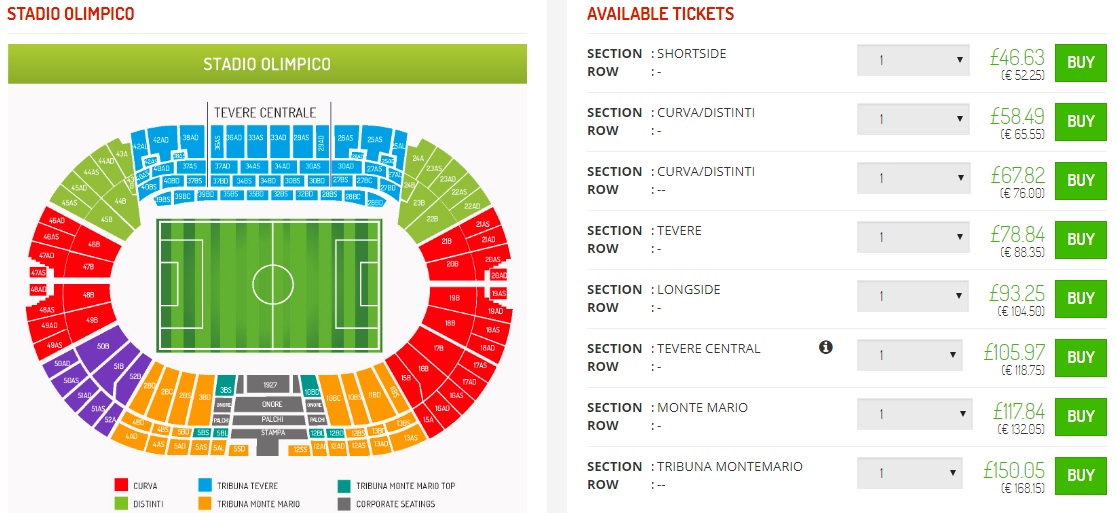Select purple section 50B on stadium map
The image size is (1117, 513).
(x=103, y=347)
